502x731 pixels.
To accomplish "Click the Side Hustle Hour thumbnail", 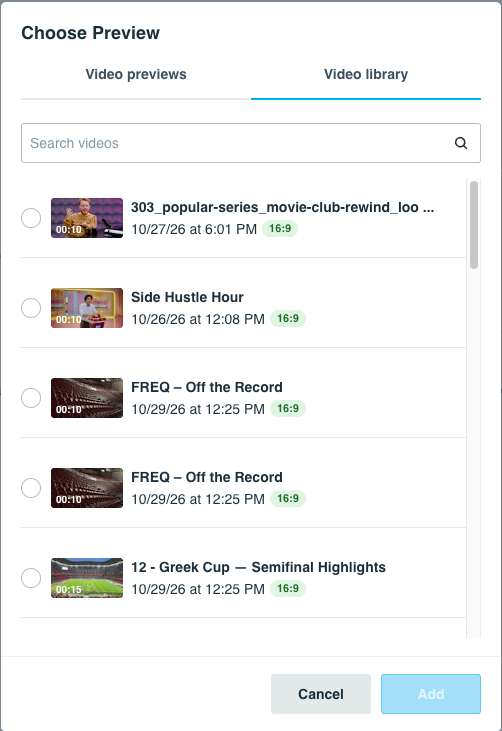I will [x=87, y=308].
